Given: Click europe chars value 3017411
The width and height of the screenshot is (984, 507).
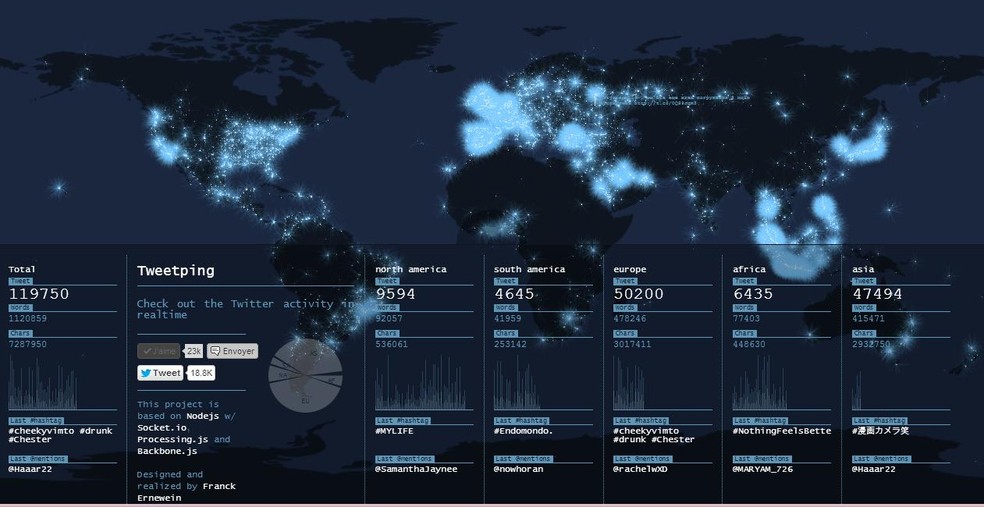Looking at the screenshot, I should [633, 344].
